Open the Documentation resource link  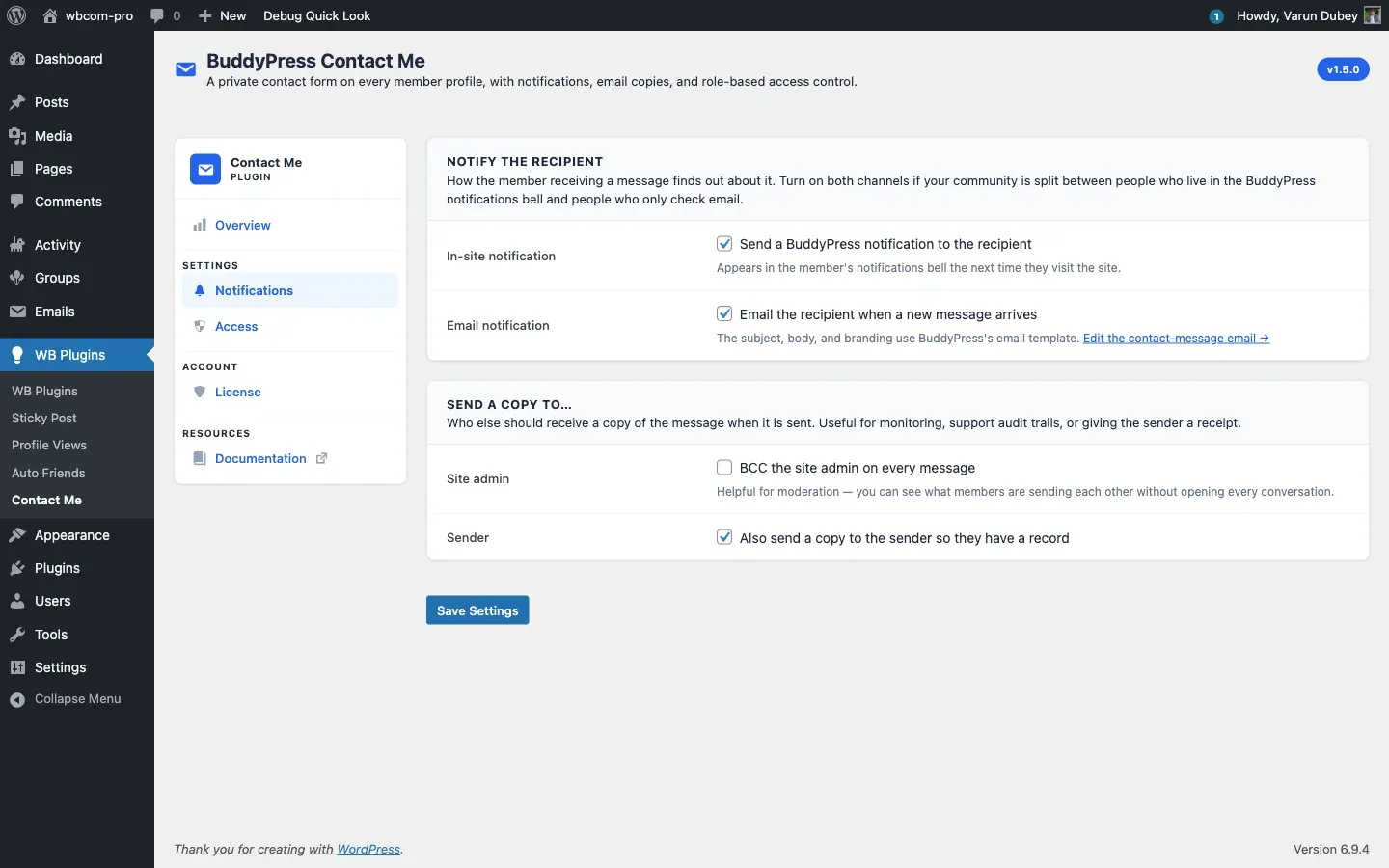tap(289, 458)
